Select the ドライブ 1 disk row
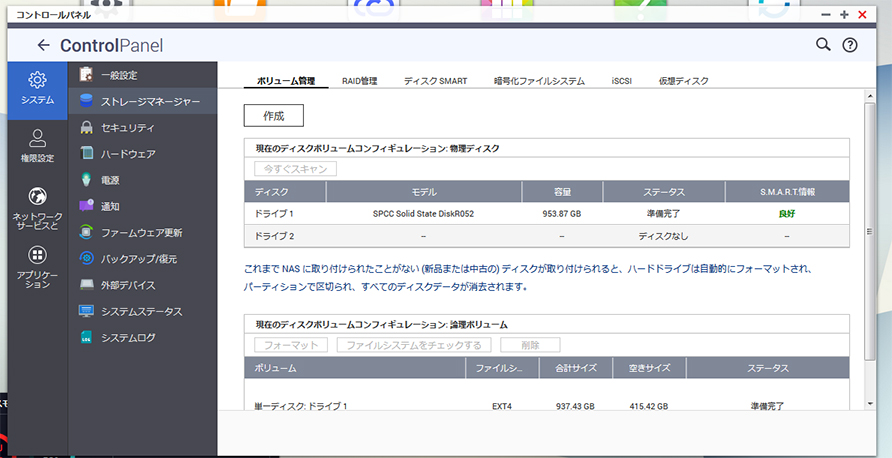 [x=546, y=214]
